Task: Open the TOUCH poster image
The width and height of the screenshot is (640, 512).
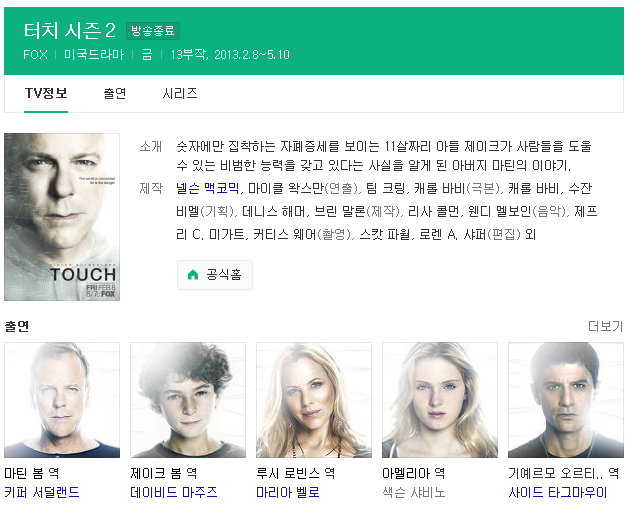Action: pos(62,217)
